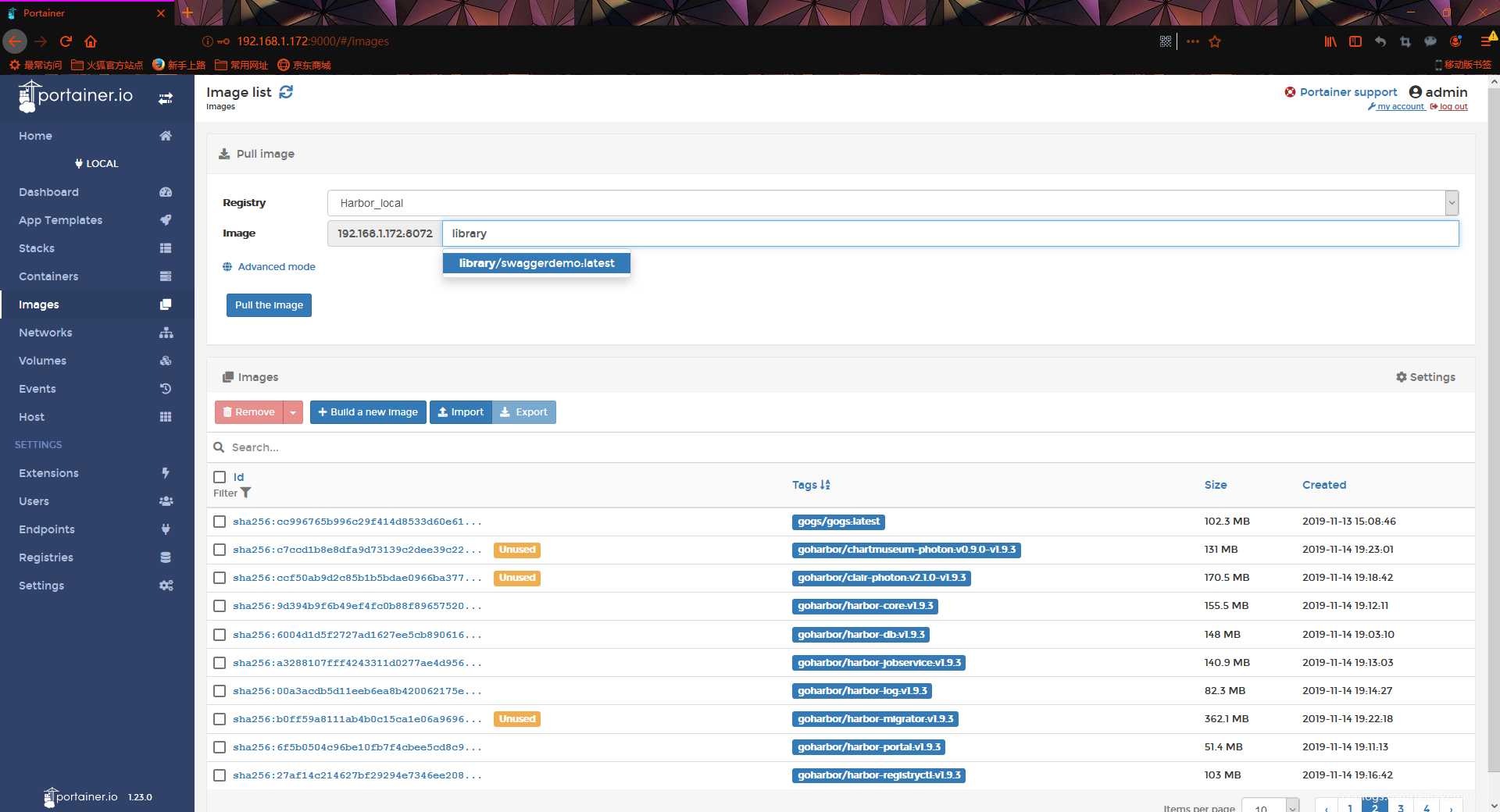This screenshot has width=1500, height=812.
Task: Click the App Templates rocket icon
Action: pos(166,220)
